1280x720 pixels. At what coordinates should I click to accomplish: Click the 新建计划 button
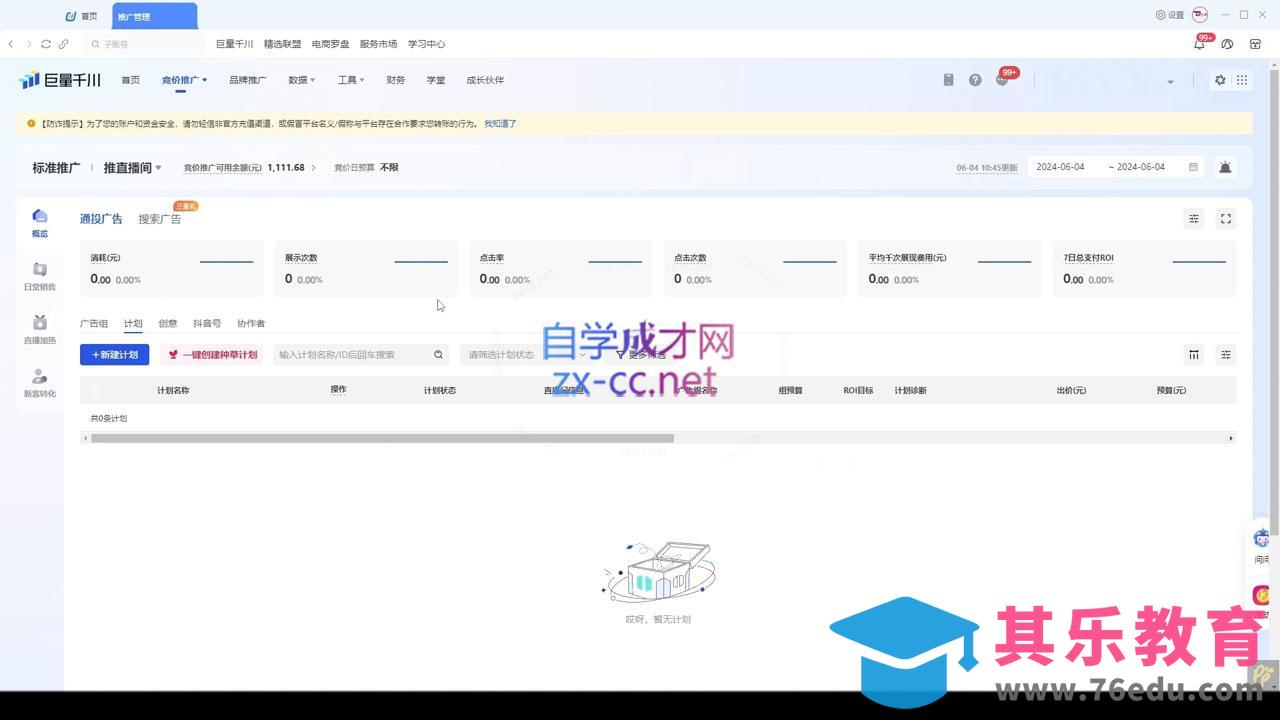(x=115, y=354)
